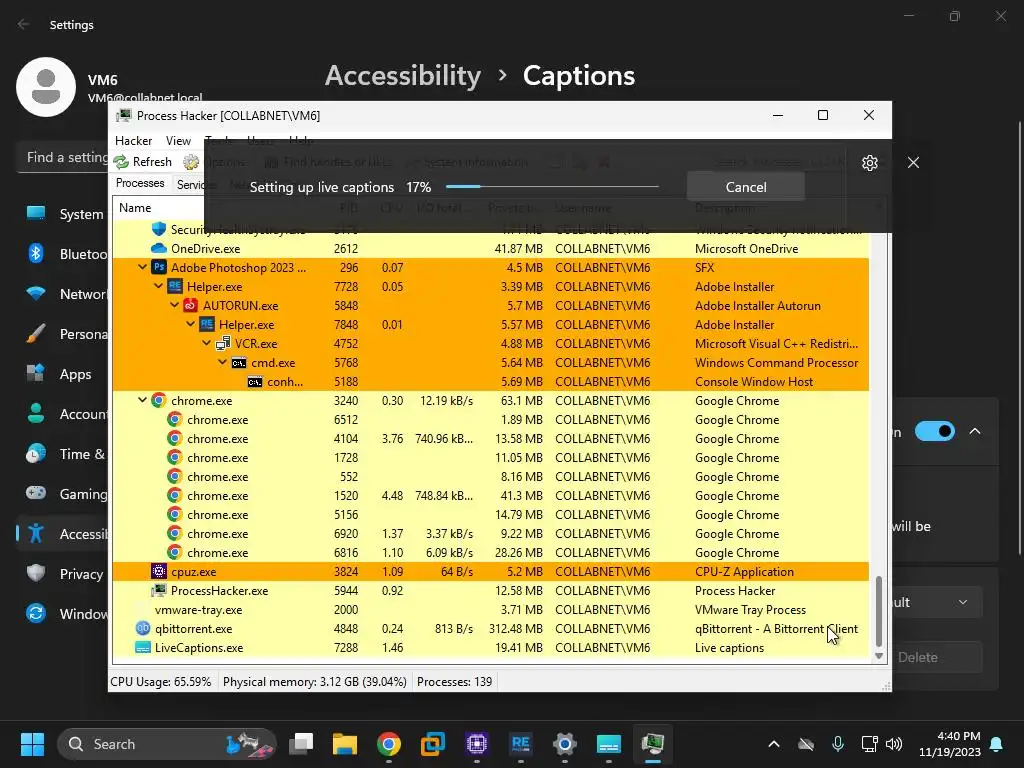Image resolution: width=1024 pixels, height=768 pixels.
Task: Close the live captions bar
Action: pos(913,163)
